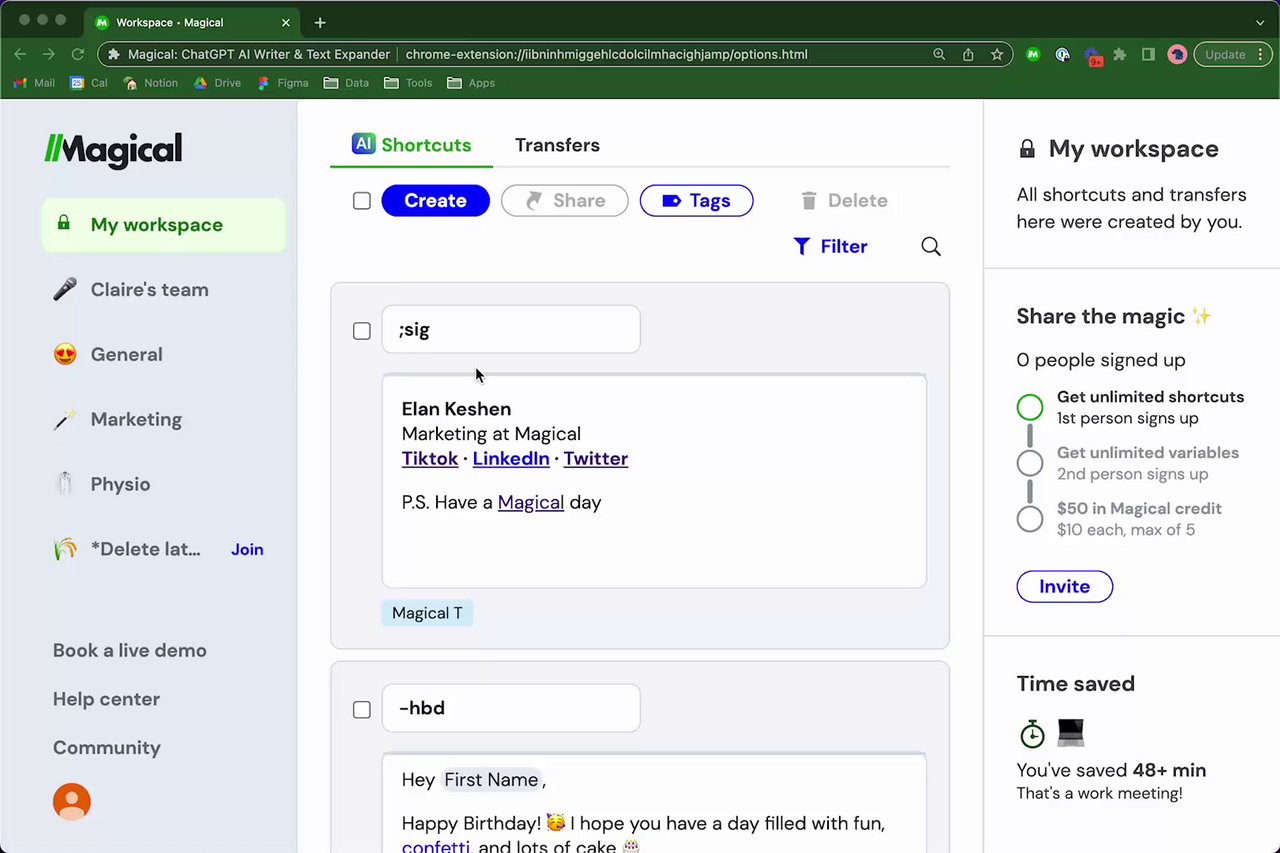This screenshot has height=853, width=1280.
Task: Click the search magnifier icon
Action: (x=931, y=247)
